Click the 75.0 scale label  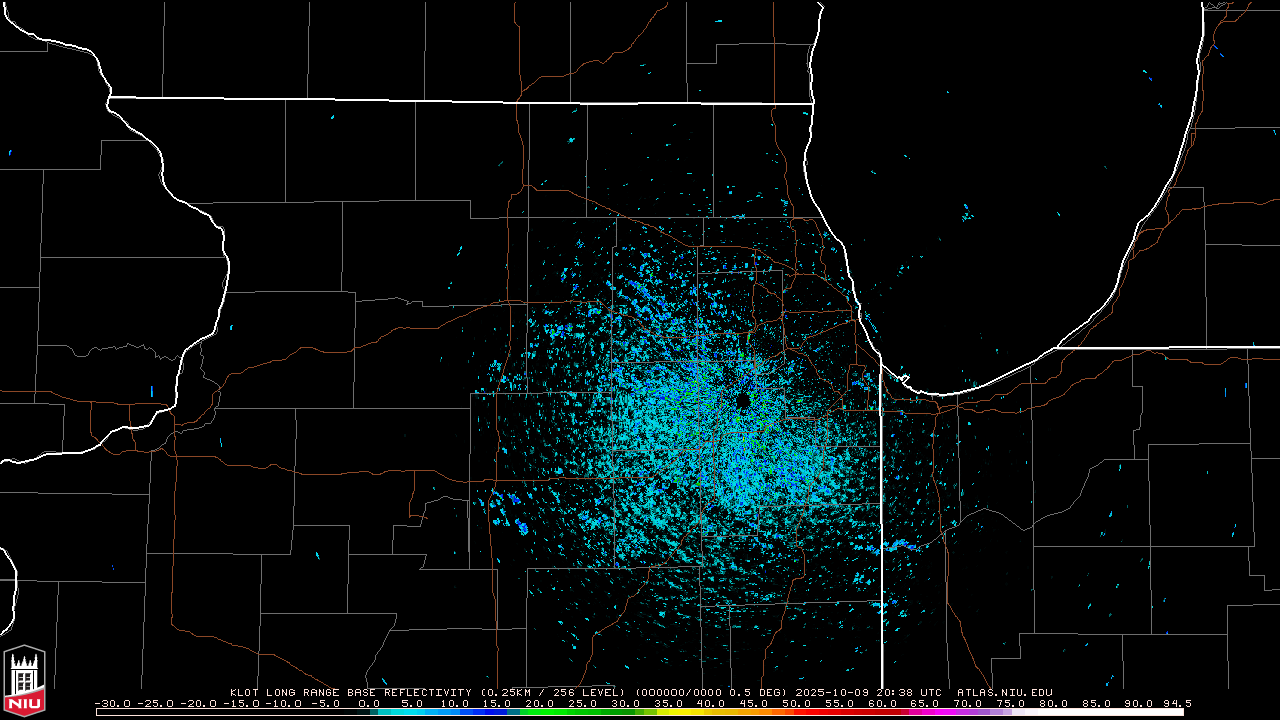pos(1010,704)
